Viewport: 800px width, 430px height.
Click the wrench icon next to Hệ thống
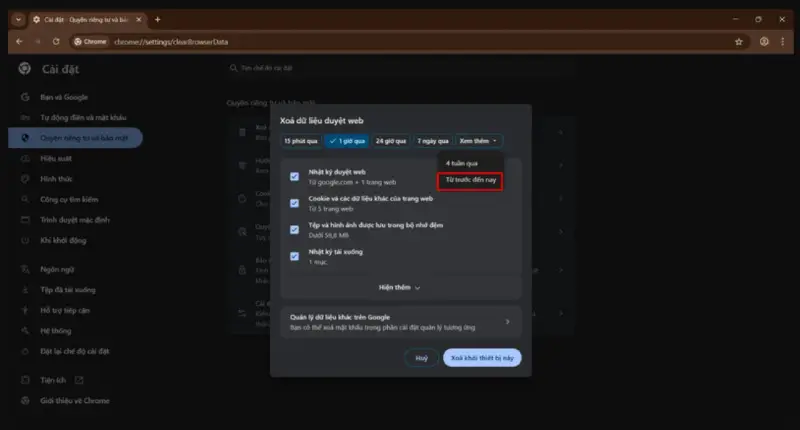click(x=24, y=331)
